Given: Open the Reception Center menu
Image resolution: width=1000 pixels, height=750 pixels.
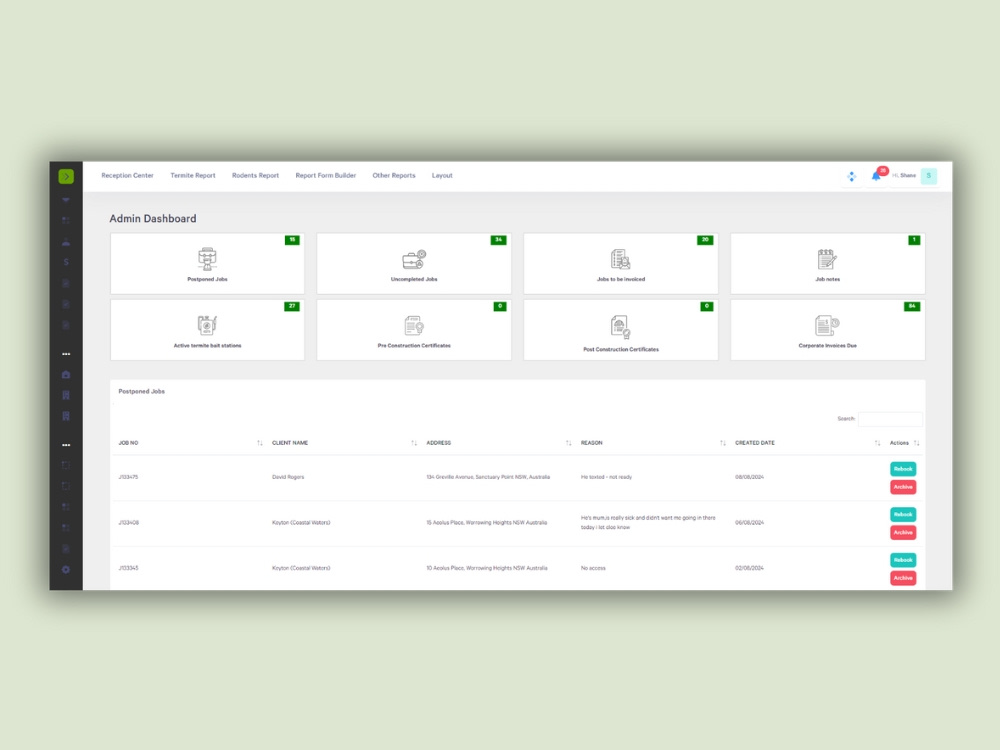Looking at the screenshot, I should tap(128, 175).
